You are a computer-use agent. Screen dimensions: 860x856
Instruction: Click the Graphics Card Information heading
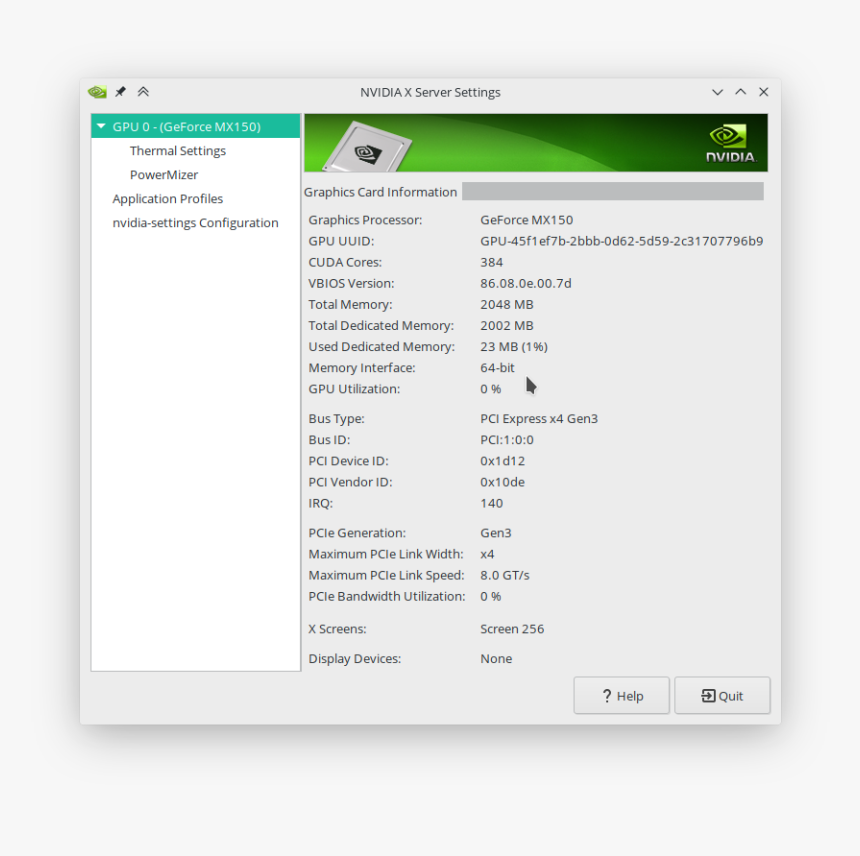380,192
